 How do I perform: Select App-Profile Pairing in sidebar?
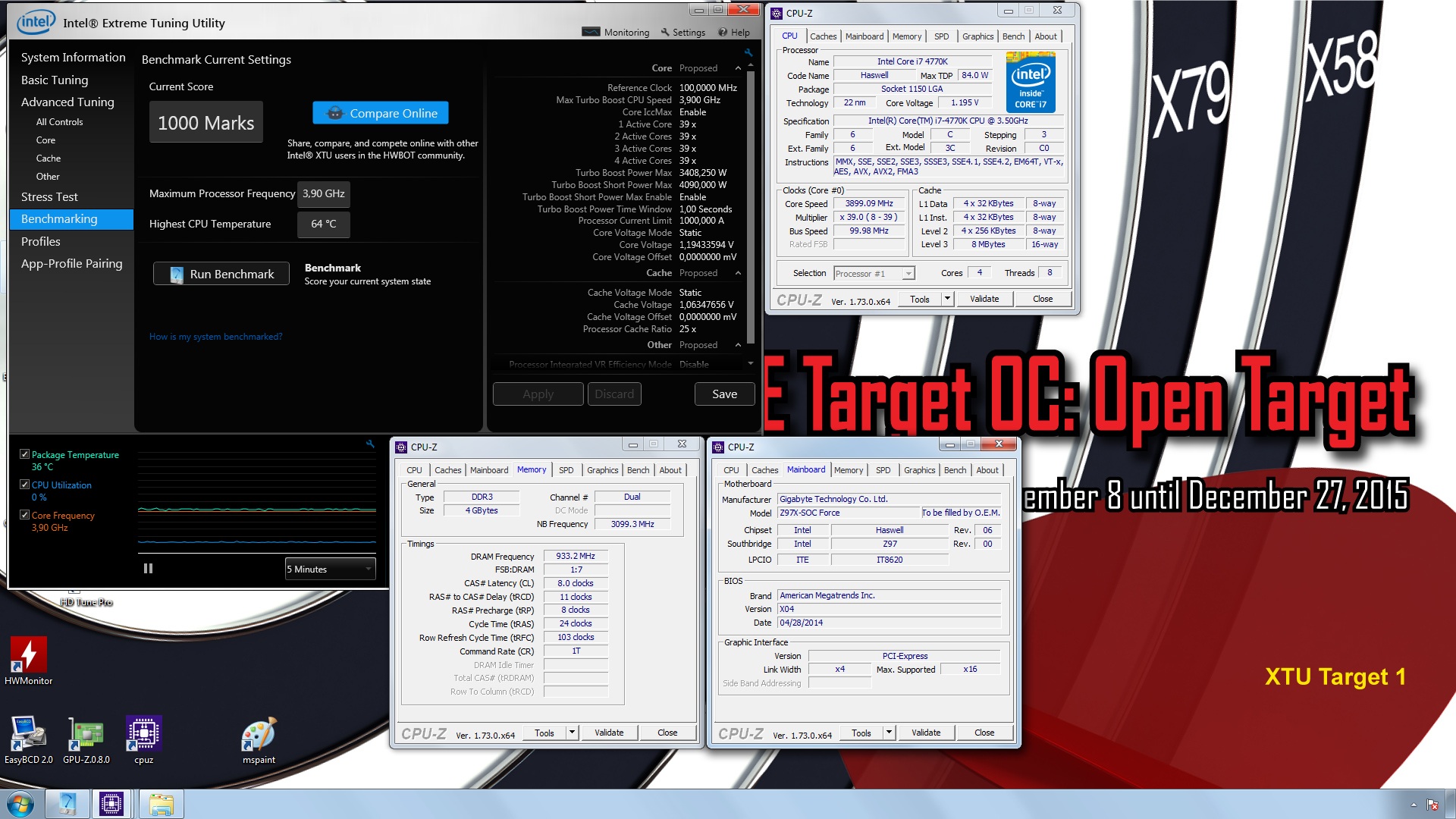tap(71, 263)
